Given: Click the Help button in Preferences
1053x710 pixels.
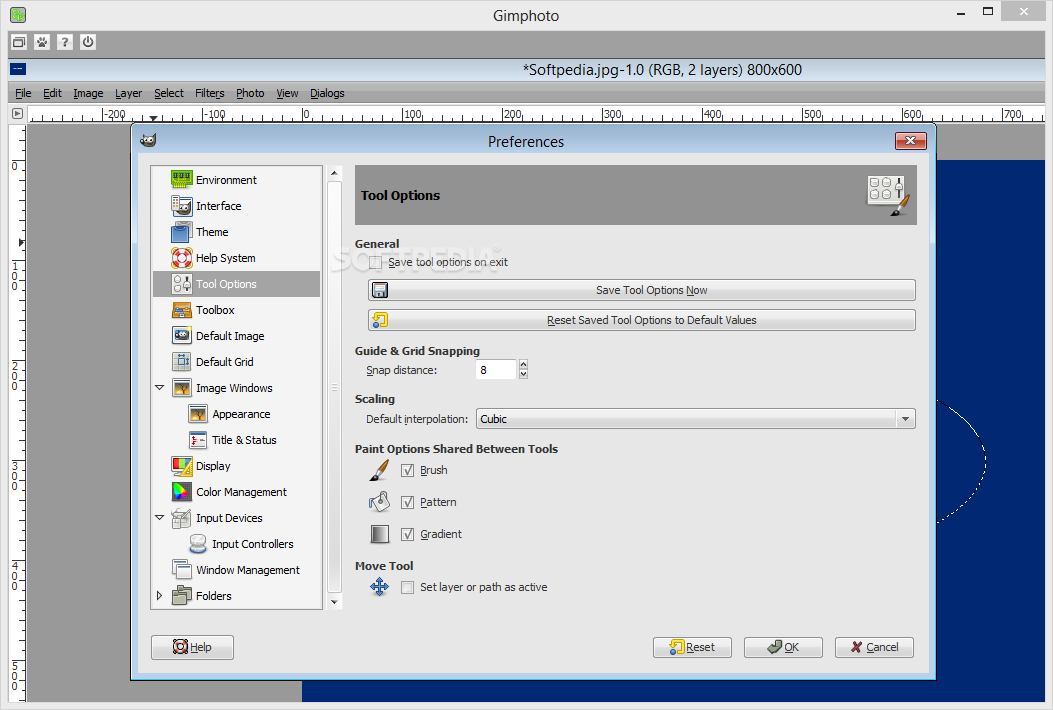Looking at the screenshot, I should [192, 647].
